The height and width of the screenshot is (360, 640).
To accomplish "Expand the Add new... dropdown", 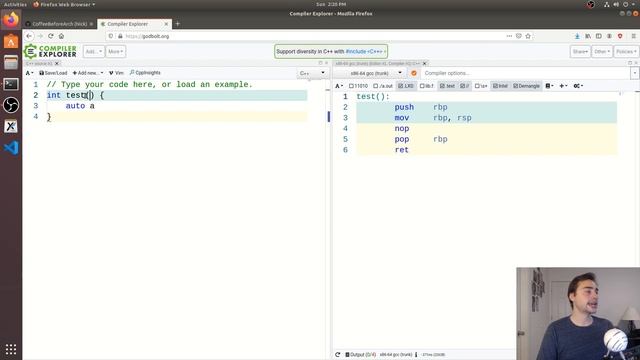I will pyautogui.click(x=88, y=73).
